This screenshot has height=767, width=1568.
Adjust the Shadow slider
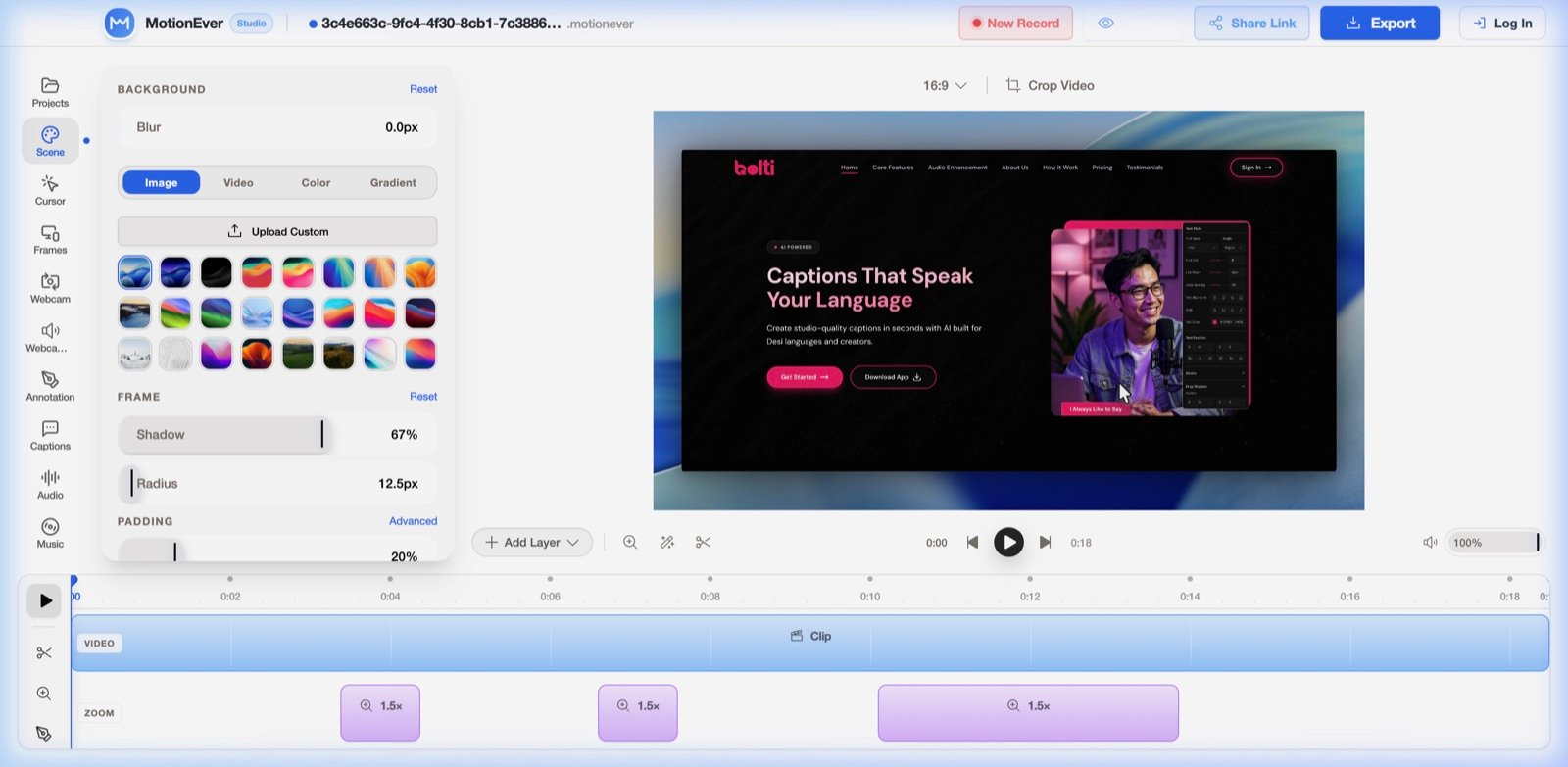coord(277,434)
